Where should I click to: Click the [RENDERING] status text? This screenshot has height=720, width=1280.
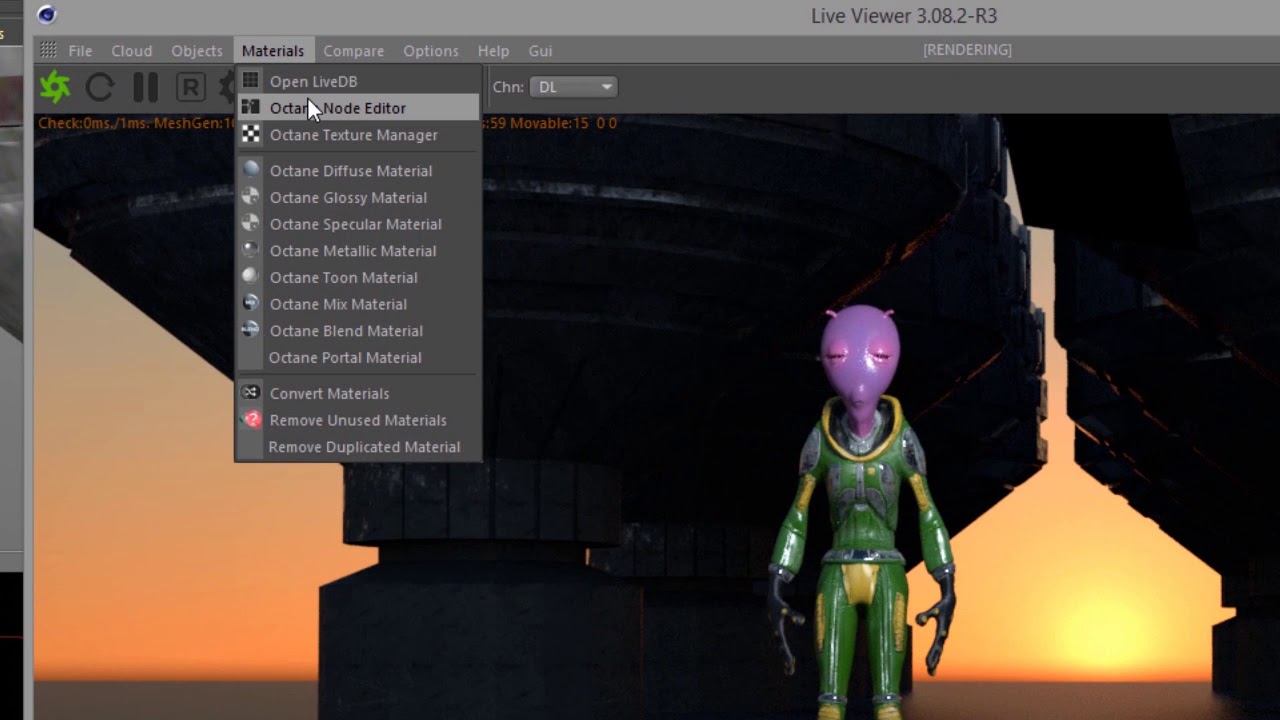point(967,50)
